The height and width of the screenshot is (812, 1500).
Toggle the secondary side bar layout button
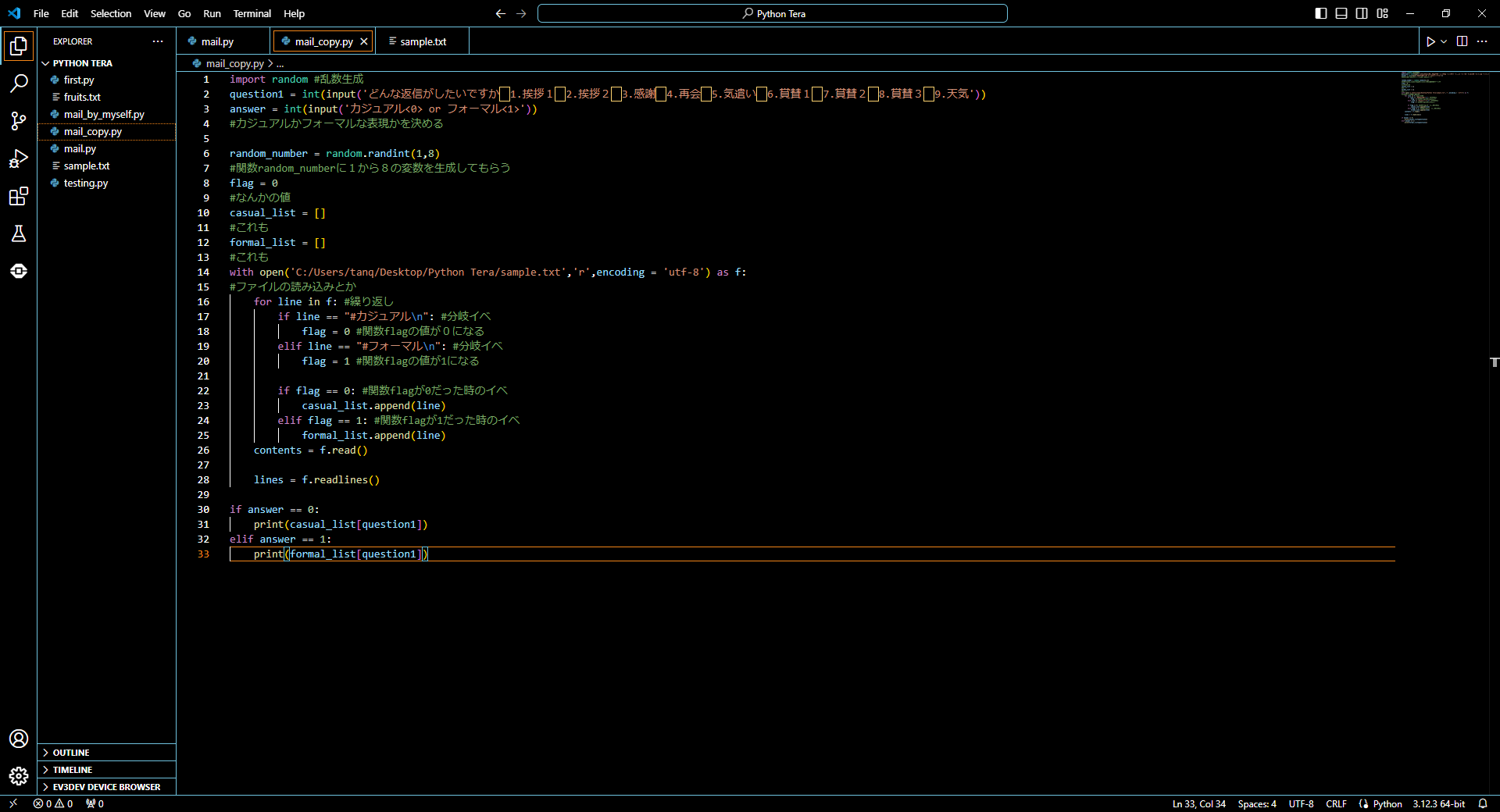click(1362, 13)
